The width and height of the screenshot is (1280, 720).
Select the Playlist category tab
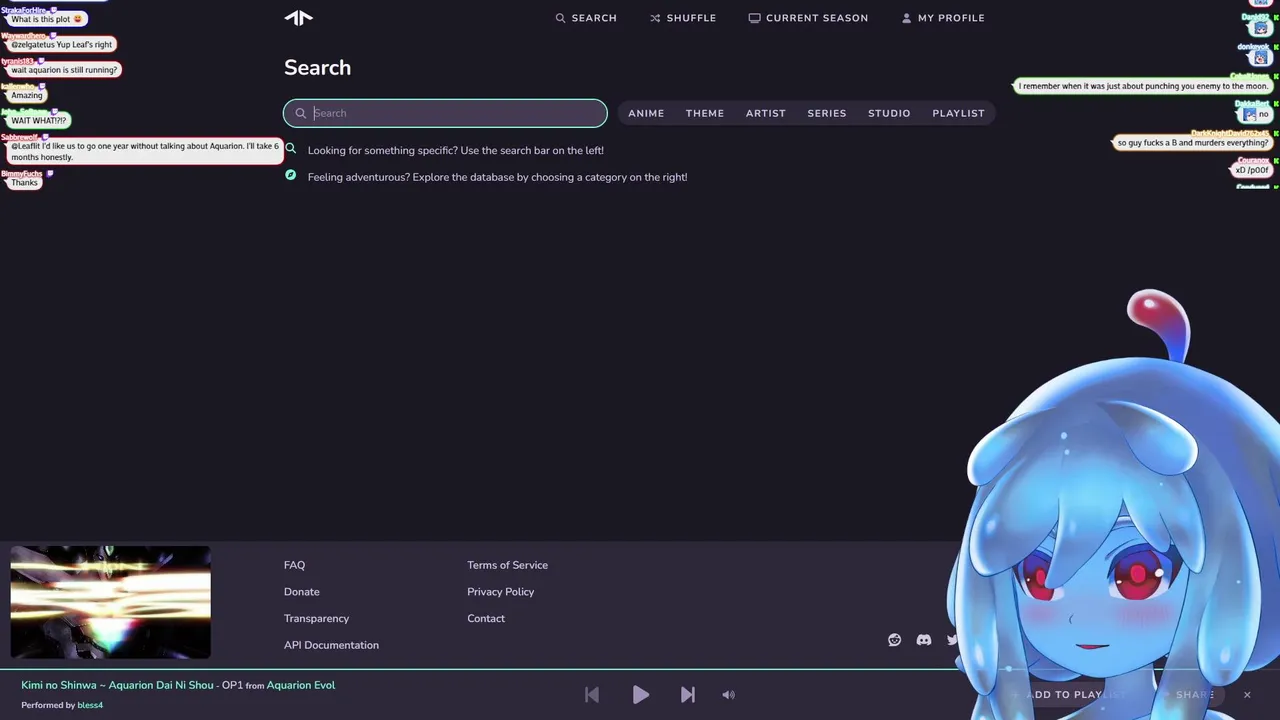click(x=958, y=113)
